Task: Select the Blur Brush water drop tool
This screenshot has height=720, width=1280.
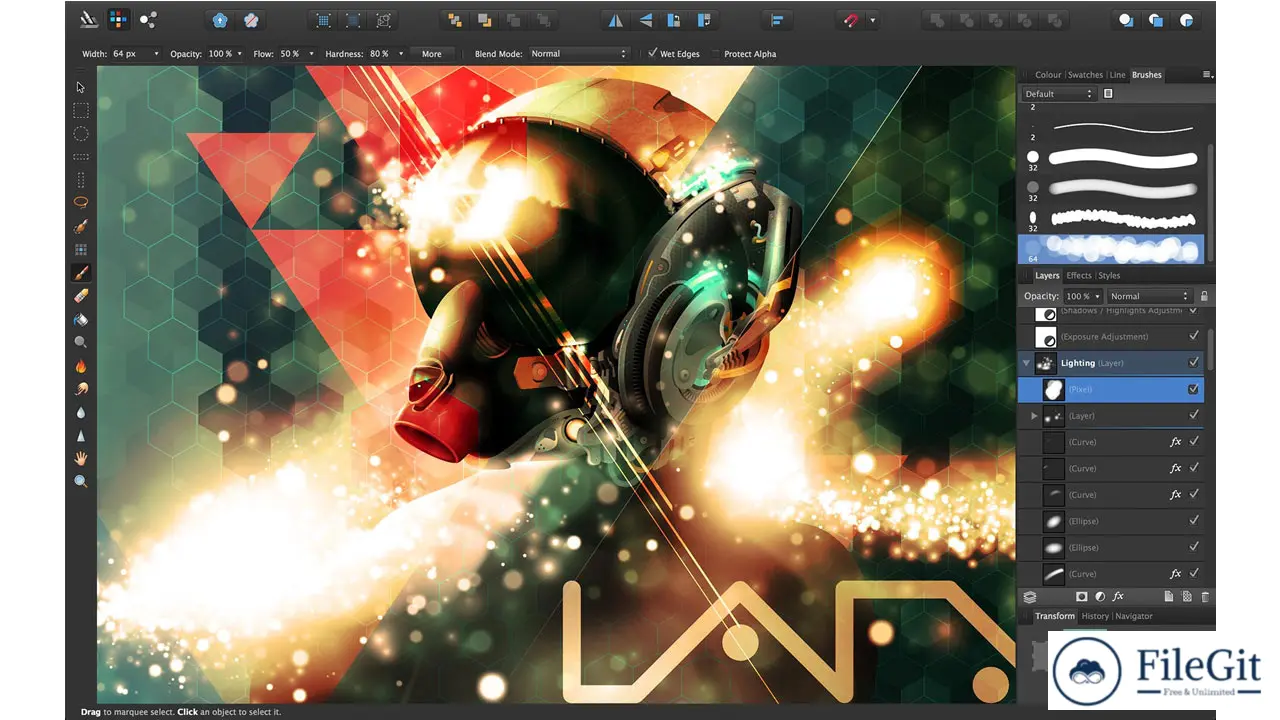Action: pyautogui.click(x=81, y=412)
